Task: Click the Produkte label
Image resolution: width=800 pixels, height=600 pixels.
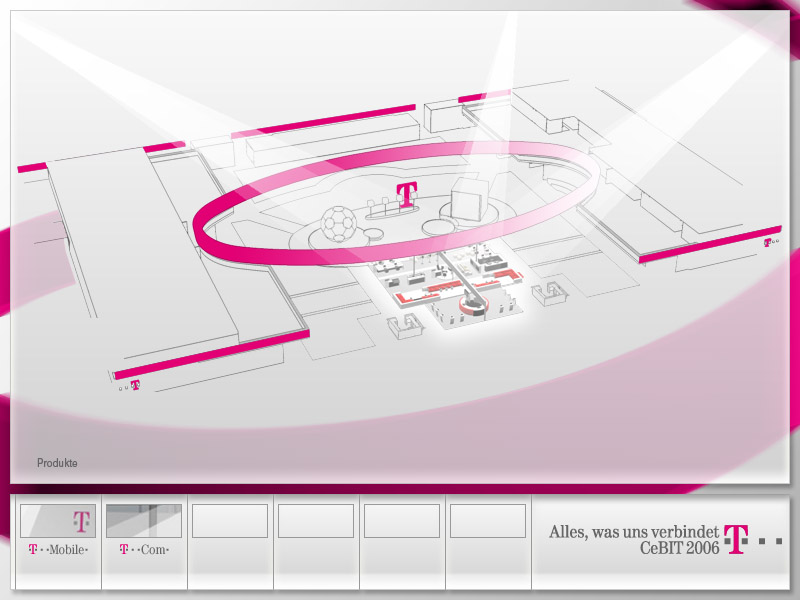Action: click(57, 463)
